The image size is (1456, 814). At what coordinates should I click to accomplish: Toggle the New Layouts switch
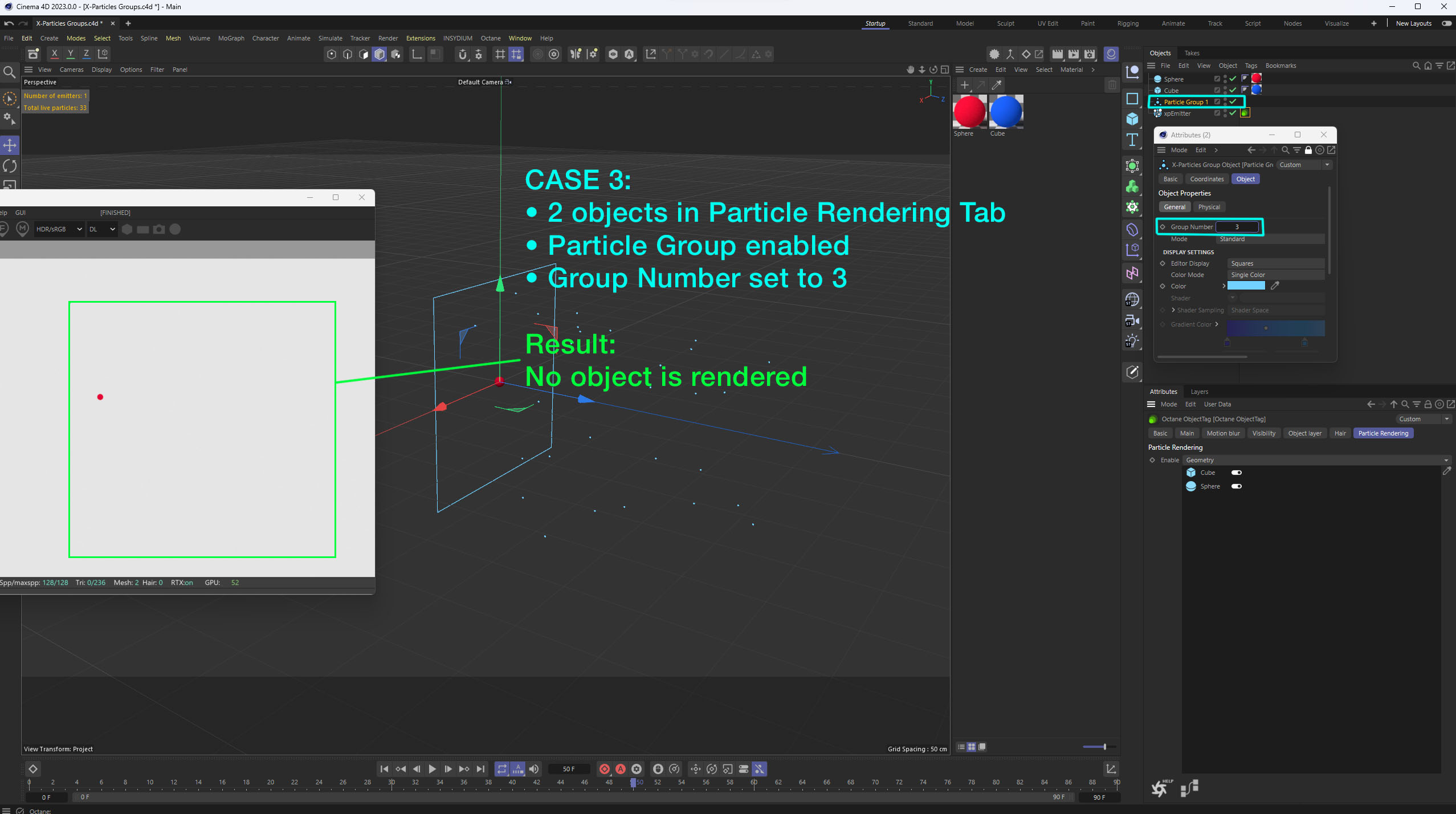pos(1446,23)
